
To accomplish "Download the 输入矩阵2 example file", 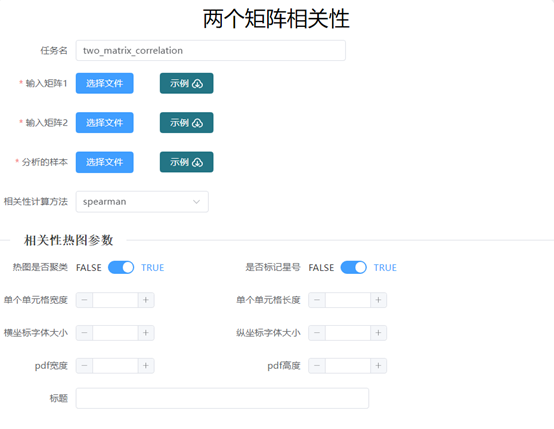I will tap(186, 123).
